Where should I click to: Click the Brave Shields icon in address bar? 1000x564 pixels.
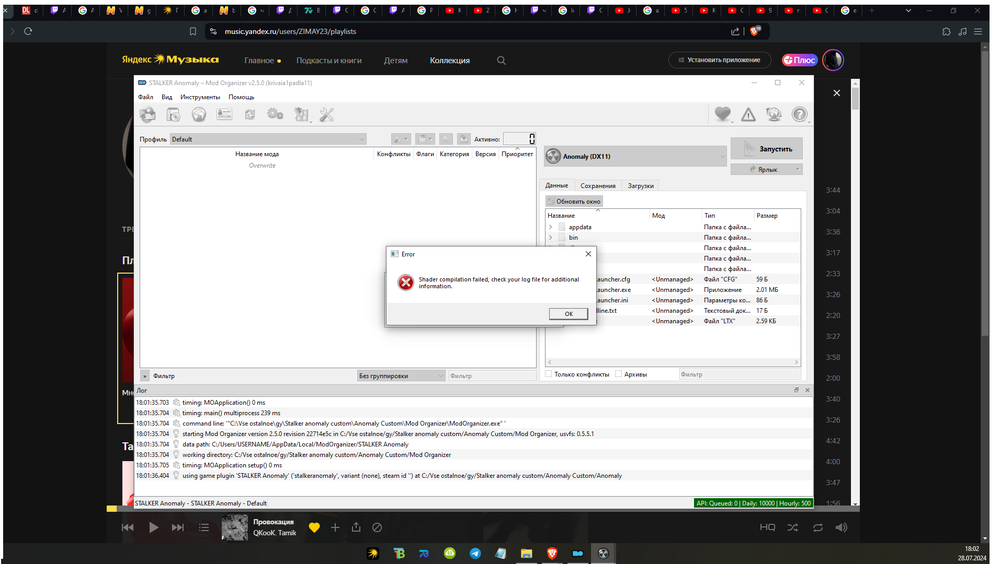tap(755, 31)
